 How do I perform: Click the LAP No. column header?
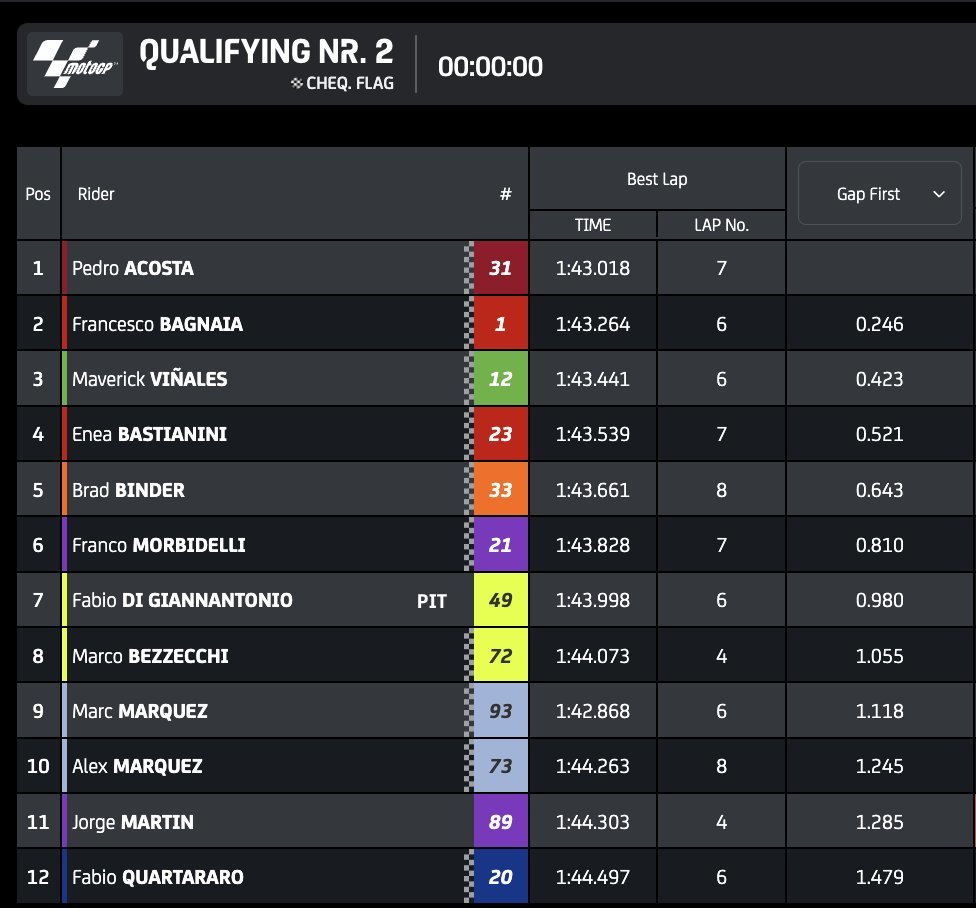point(721,225)
